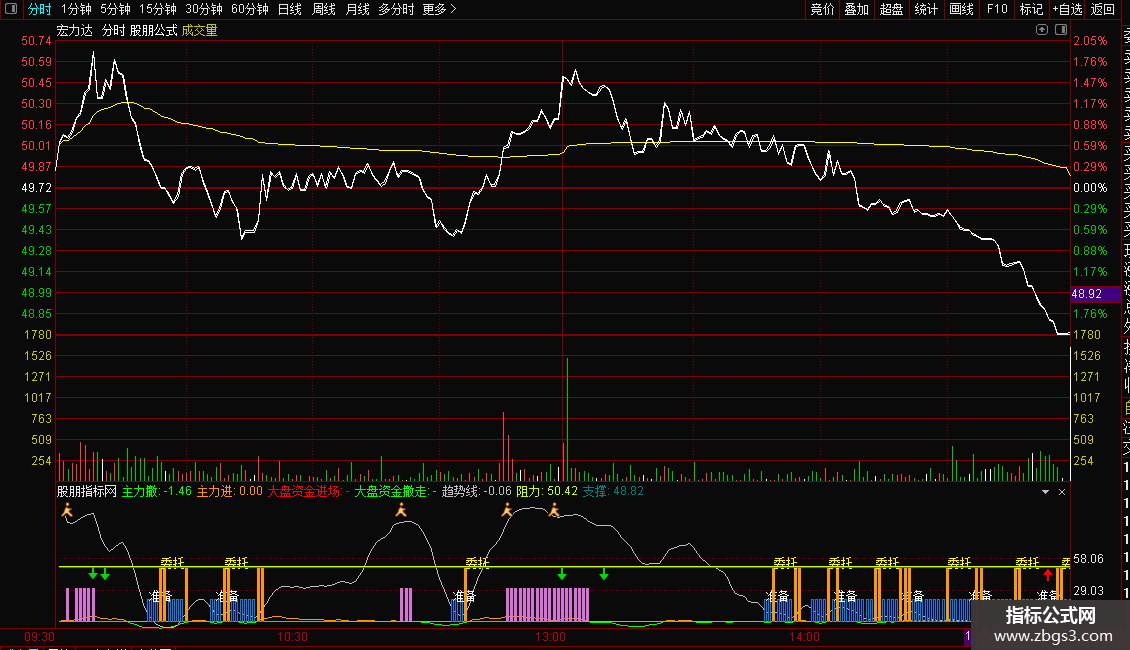Select the 日线 daily chart tab
This screenshot has height=650, width=1130.
pos(289,10)
